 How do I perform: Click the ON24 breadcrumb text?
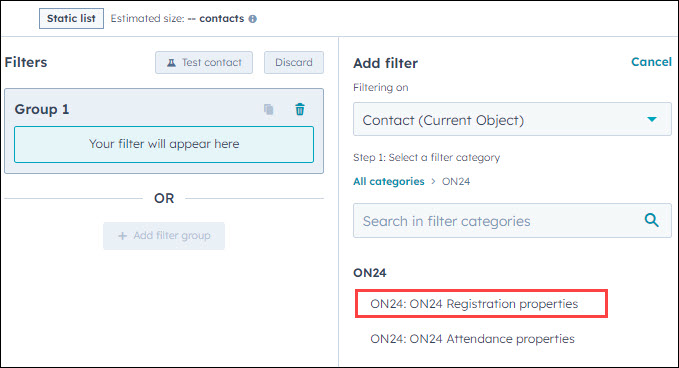click(x=456, y=181)
